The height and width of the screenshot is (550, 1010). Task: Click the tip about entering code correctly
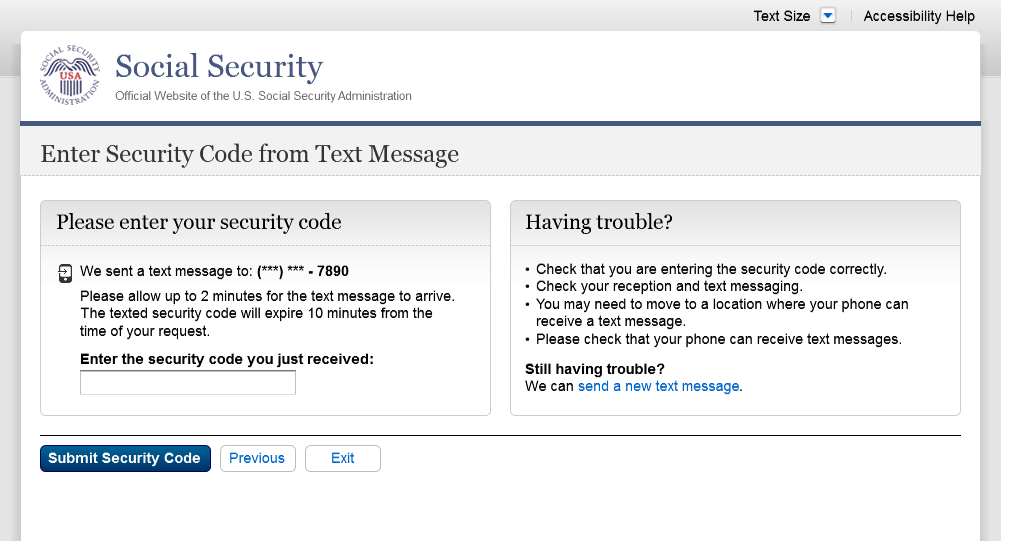711,269
